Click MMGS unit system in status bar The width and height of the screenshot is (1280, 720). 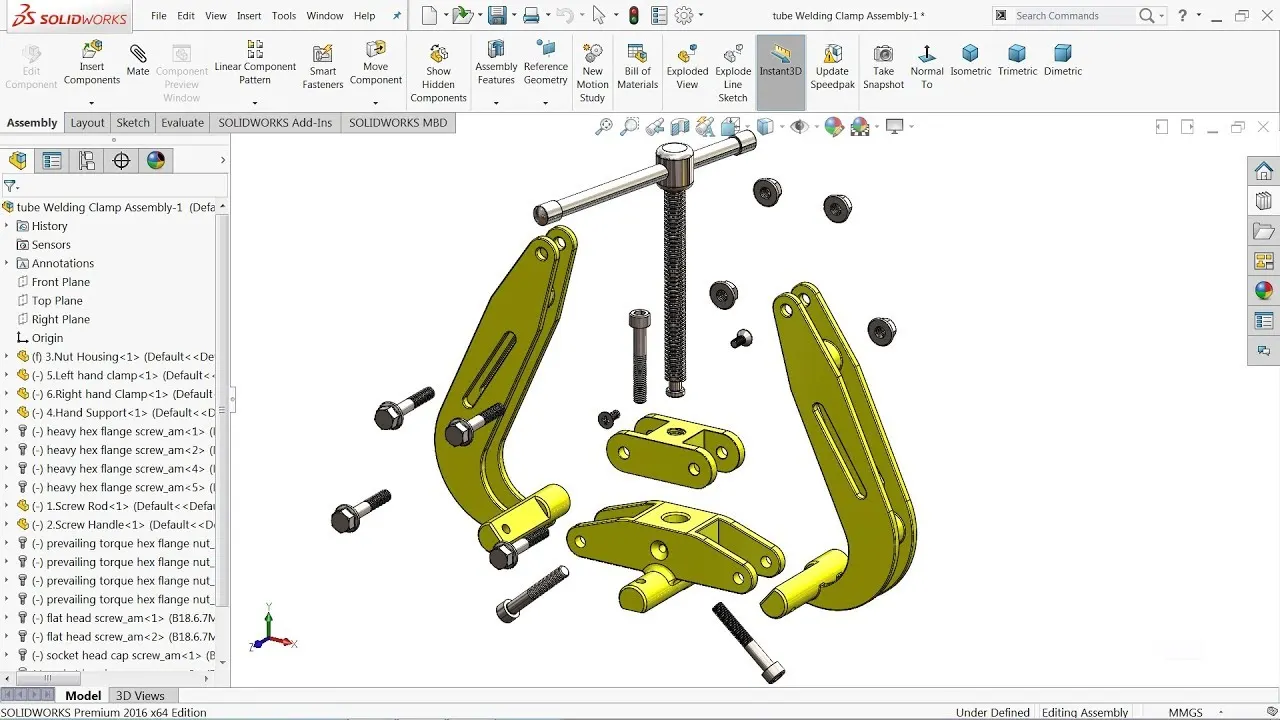point(1186,712)
